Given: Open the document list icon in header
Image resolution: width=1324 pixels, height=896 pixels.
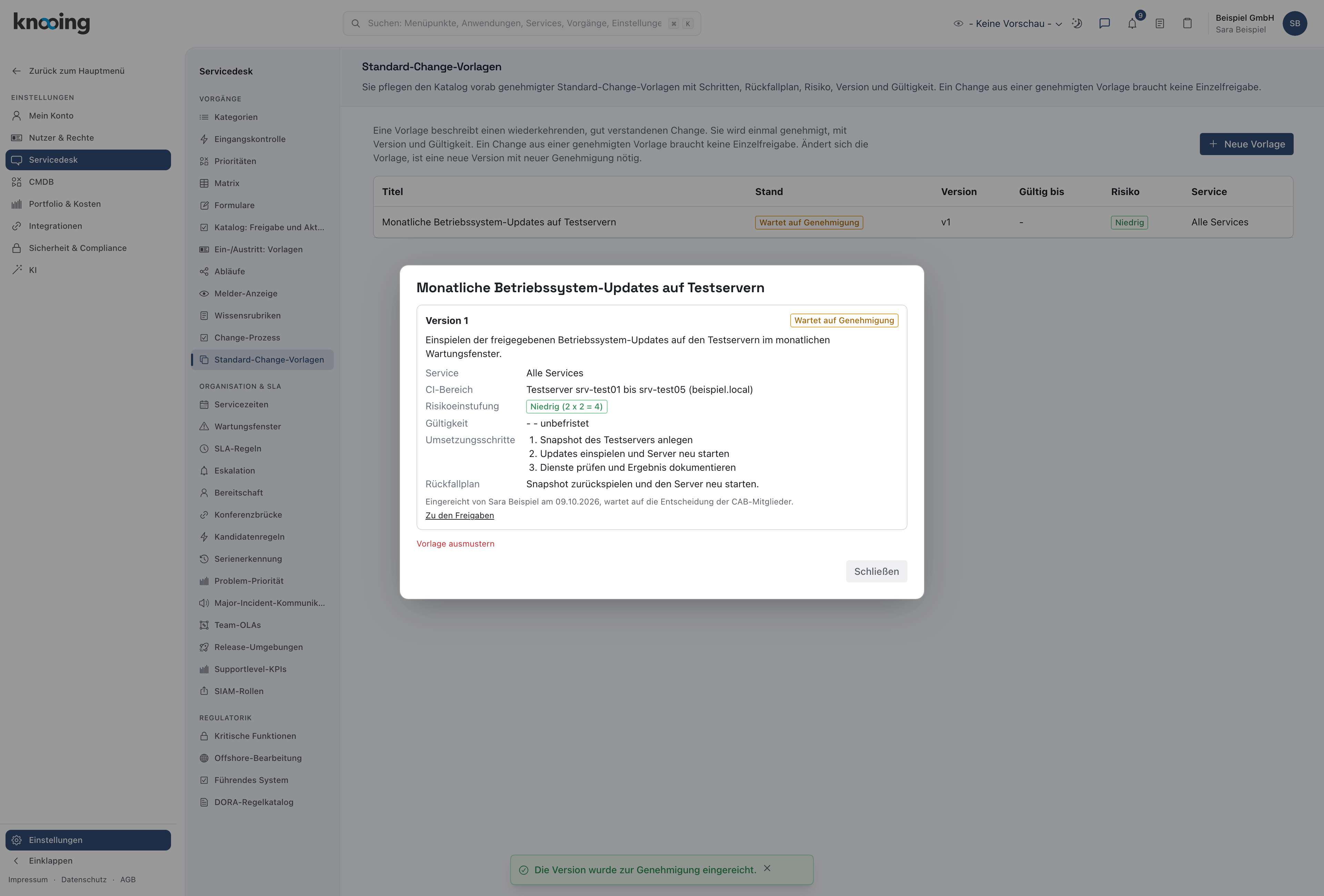Looking at the screenshot, I should point(1159,23).
